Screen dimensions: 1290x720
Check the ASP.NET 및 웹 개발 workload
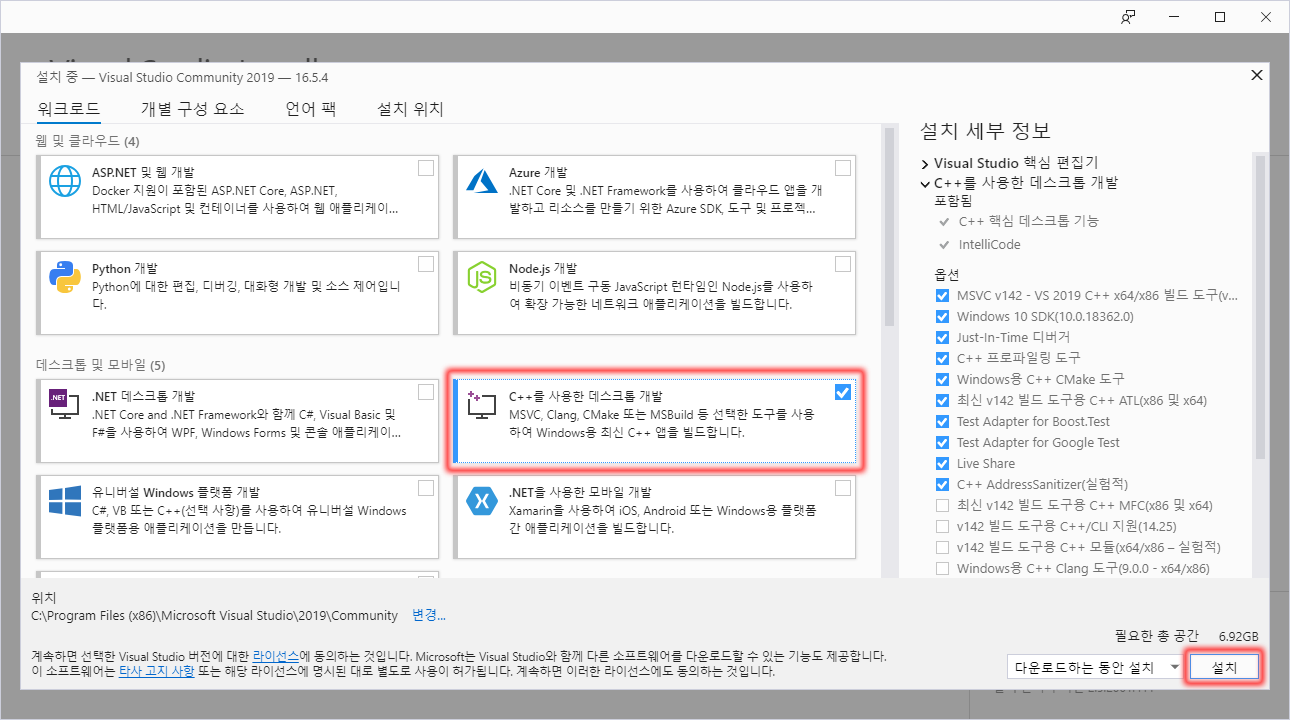(x=426, y=168)
